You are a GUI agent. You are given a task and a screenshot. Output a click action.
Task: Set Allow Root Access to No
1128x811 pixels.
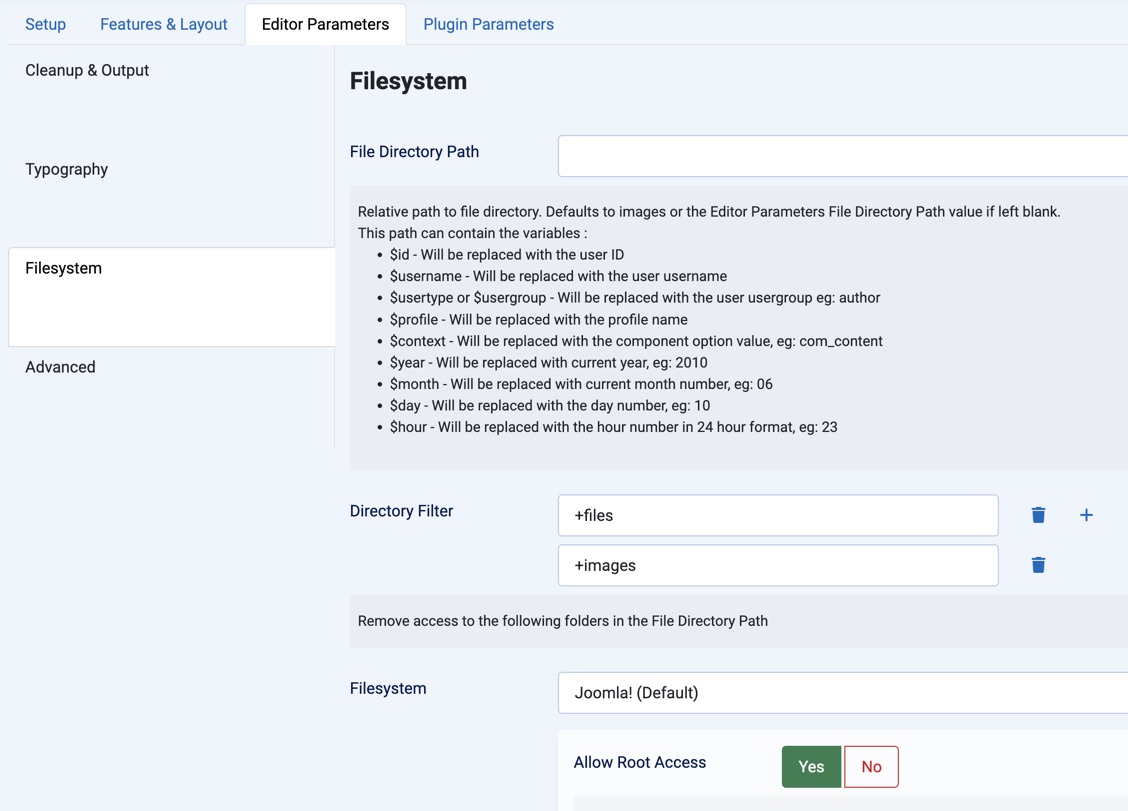coord(871,767)
